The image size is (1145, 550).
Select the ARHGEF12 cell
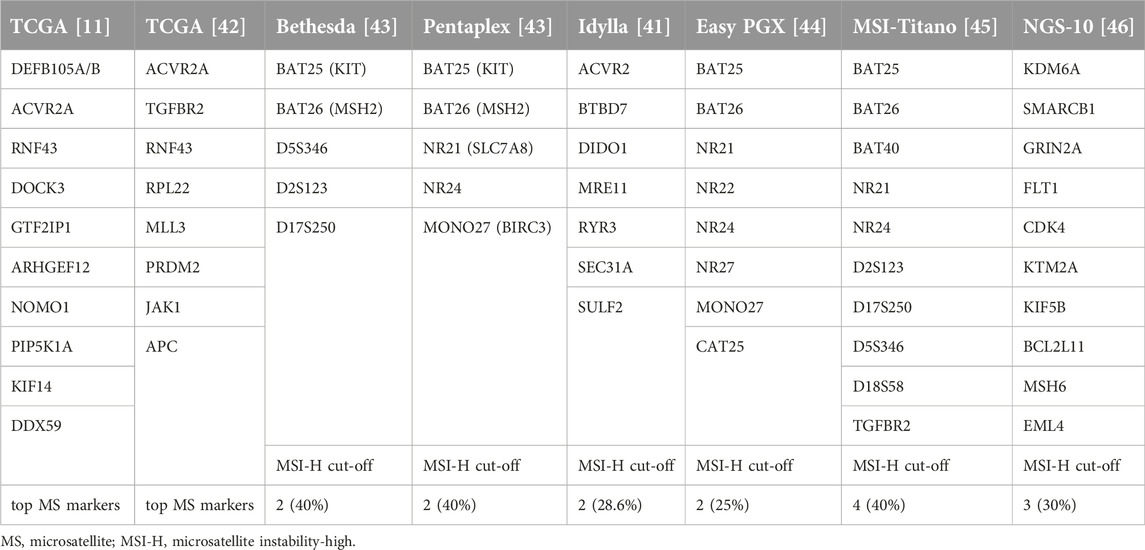[67, 267]
